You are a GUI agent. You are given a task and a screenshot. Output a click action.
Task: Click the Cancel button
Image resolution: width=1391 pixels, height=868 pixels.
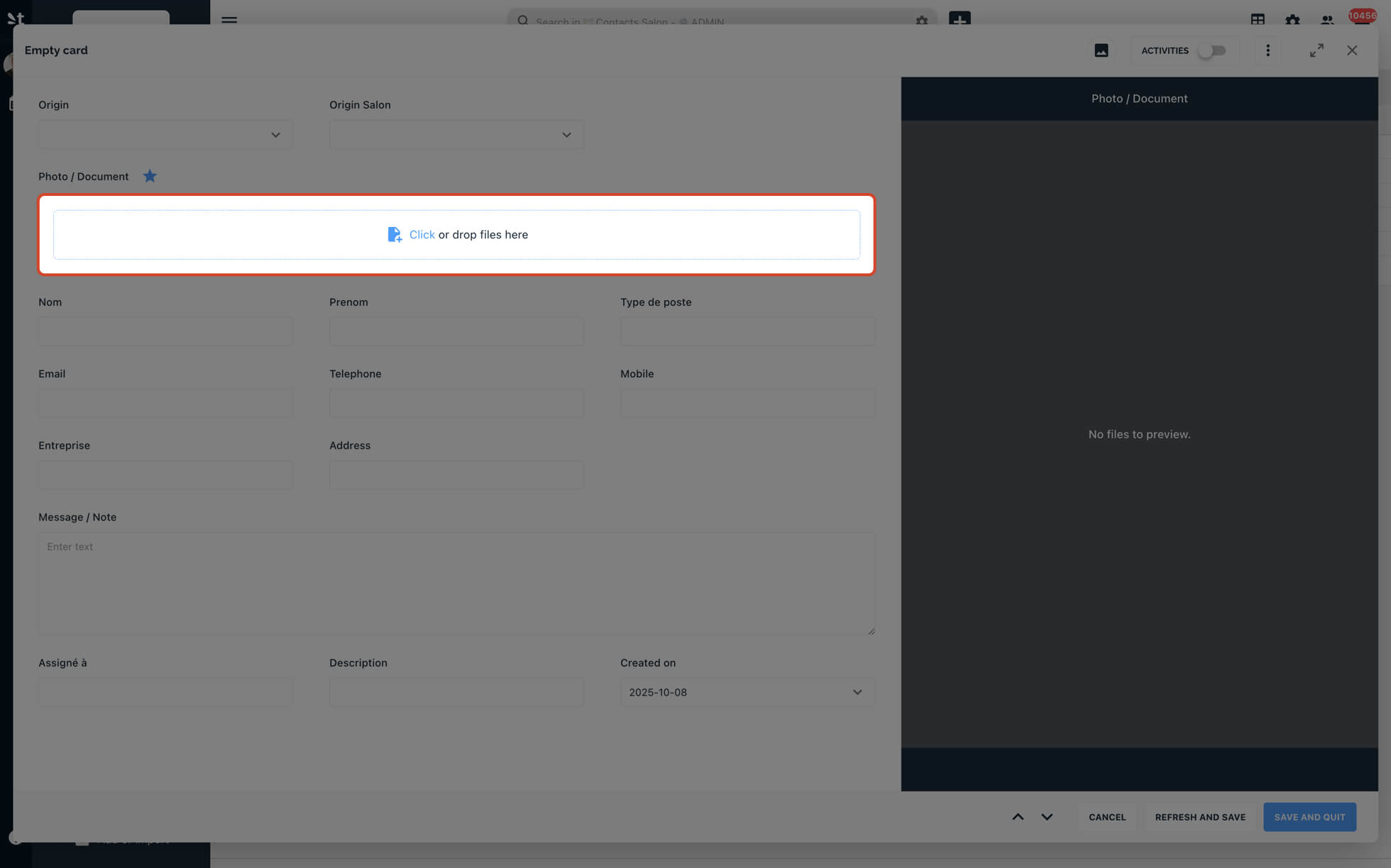pyautogui.click(x=1106, y=817)
